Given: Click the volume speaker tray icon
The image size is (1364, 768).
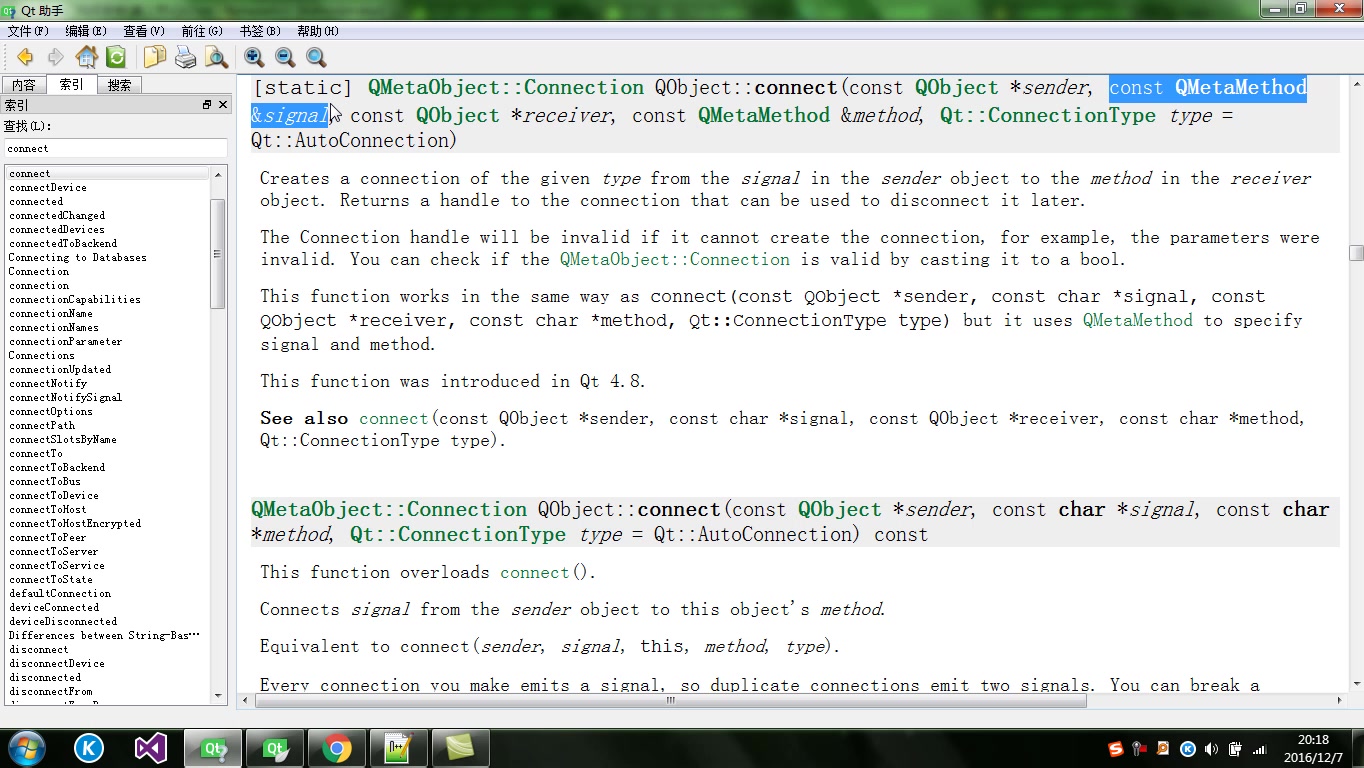Looking at the screenshot, I should click(1211, 748).
